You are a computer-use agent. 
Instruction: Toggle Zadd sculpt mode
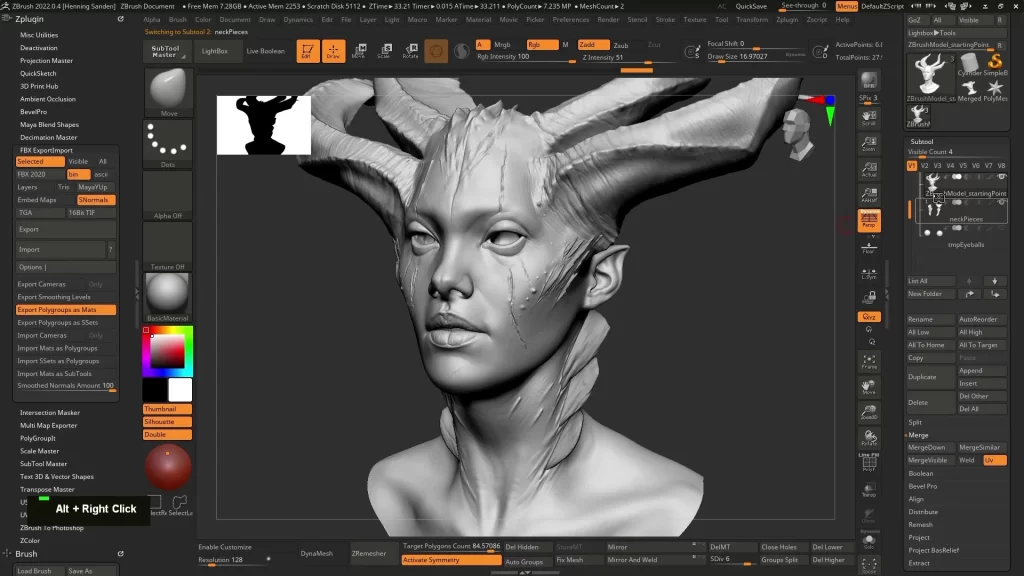click(x=593, y=44)
